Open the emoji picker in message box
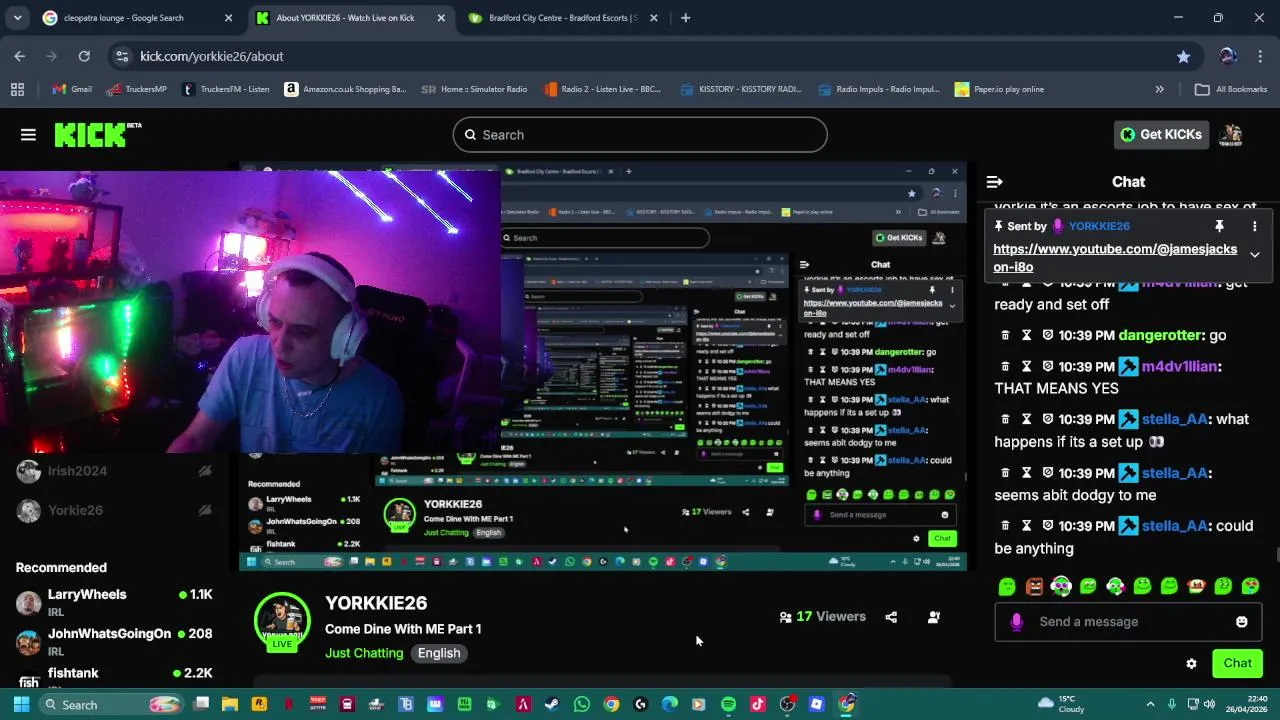 1241,622
